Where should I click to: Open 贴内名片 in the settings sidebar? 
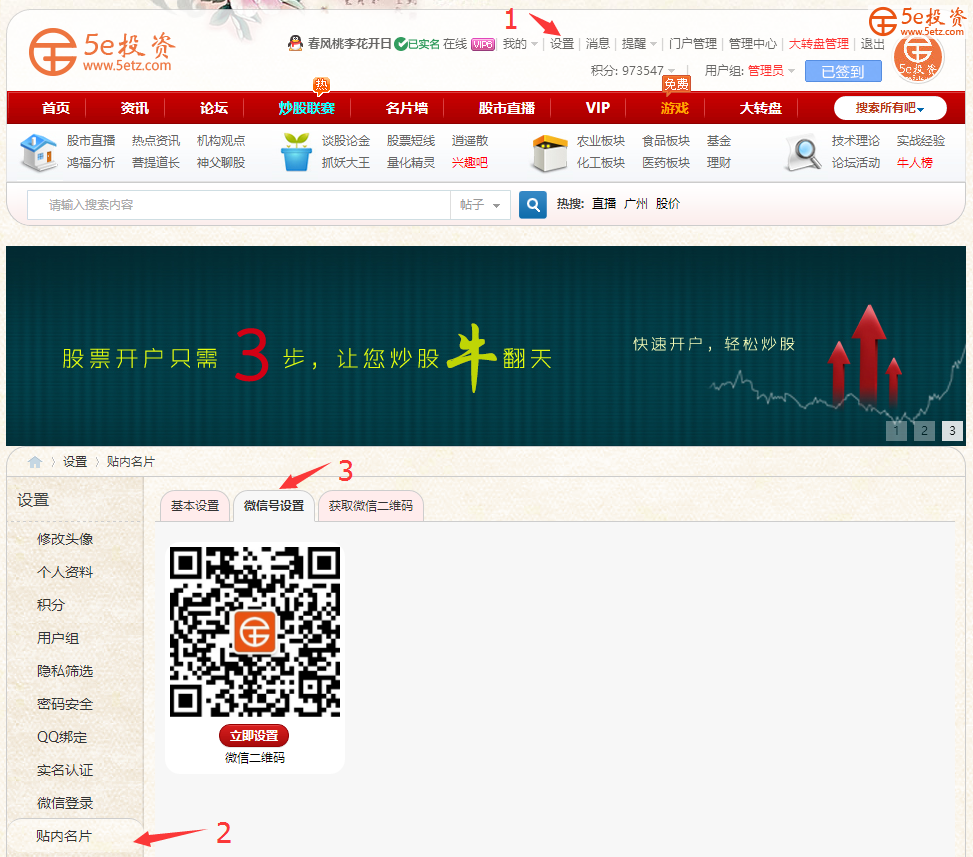click(64, 836)
